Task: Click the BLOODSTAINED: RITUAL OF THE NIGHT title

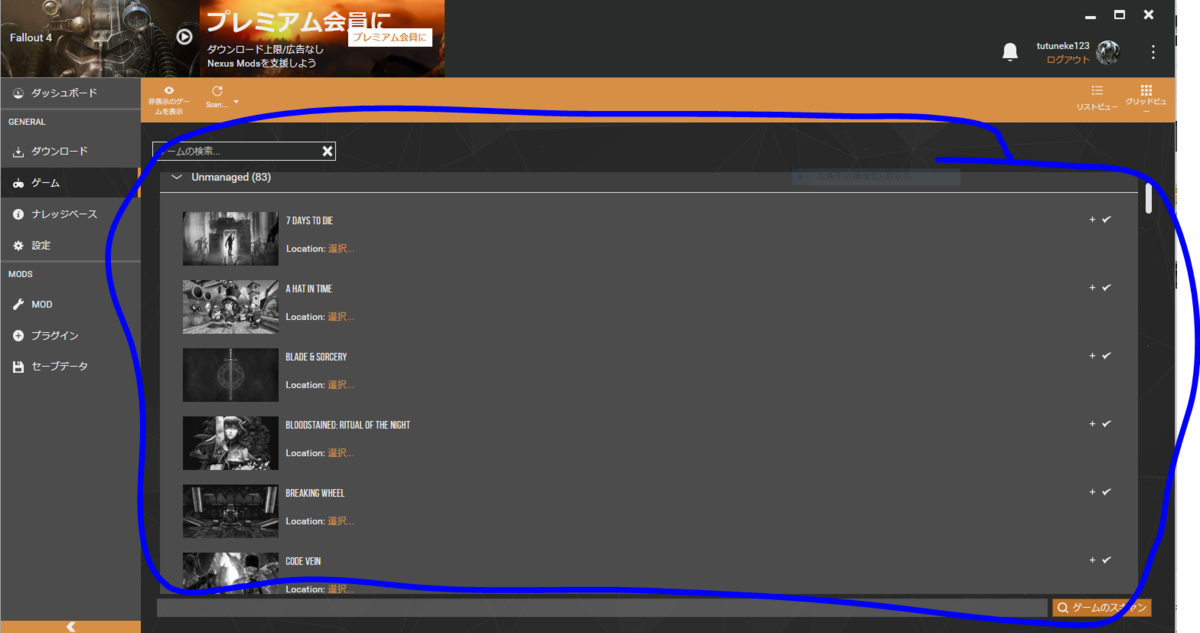Action: tap(348, 425)
